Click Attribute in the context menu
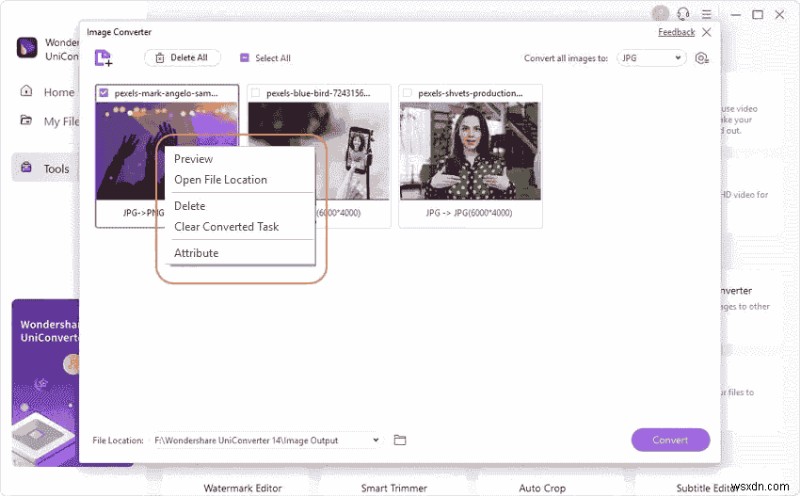The height and width of the screenshot is (496, 800). (x=196, y=253)
